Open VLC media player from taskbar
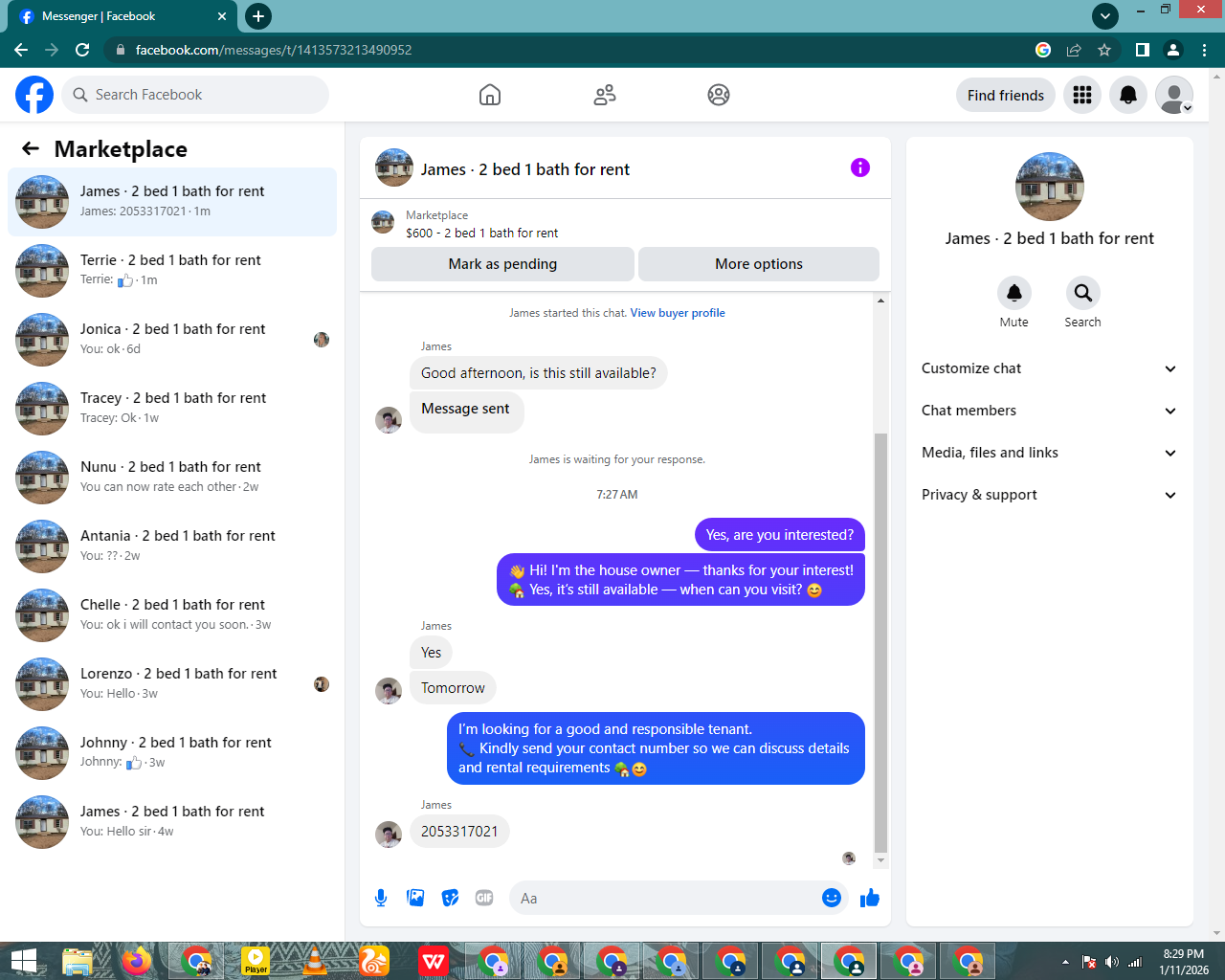The width and height of the screenshot is (1225, 980). click(315, 961)
